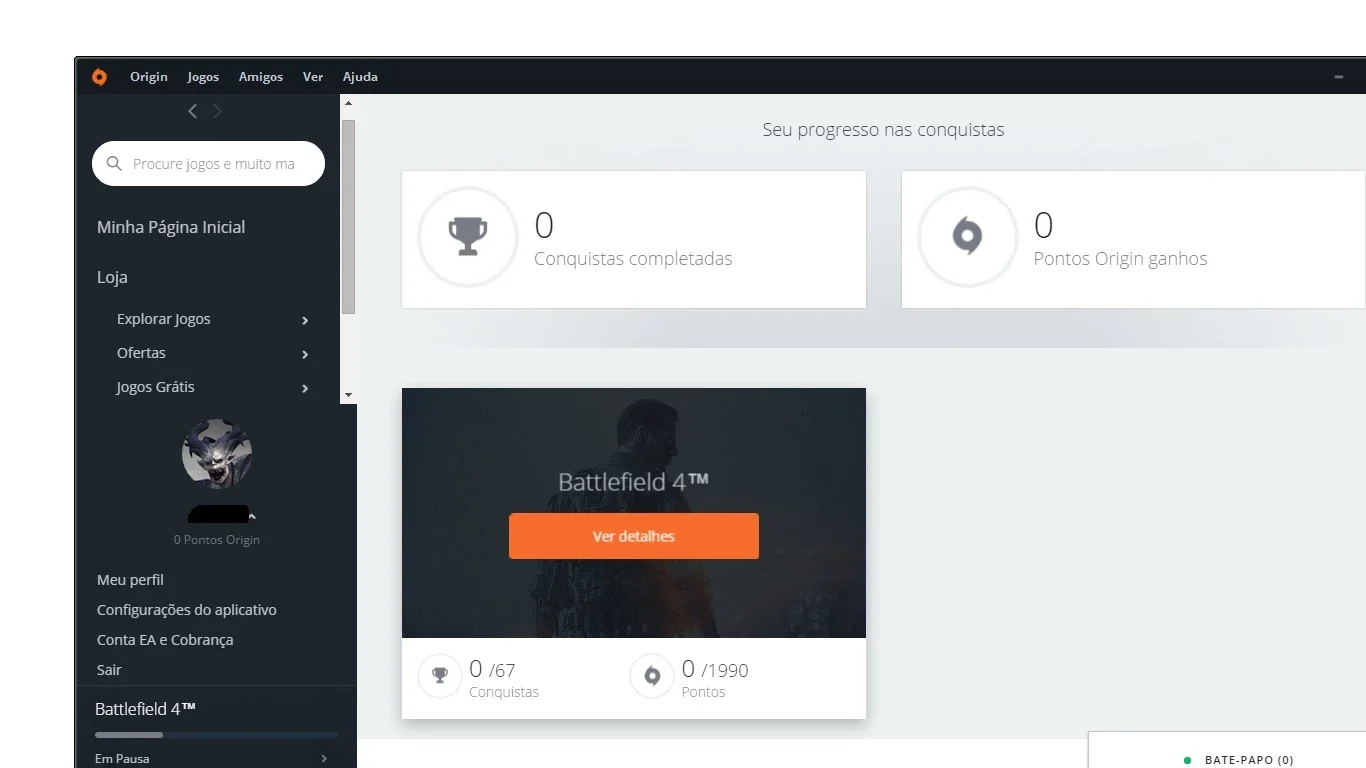
Task: Expand the Jogos Grátis chevron
Action: coord(305,388)
